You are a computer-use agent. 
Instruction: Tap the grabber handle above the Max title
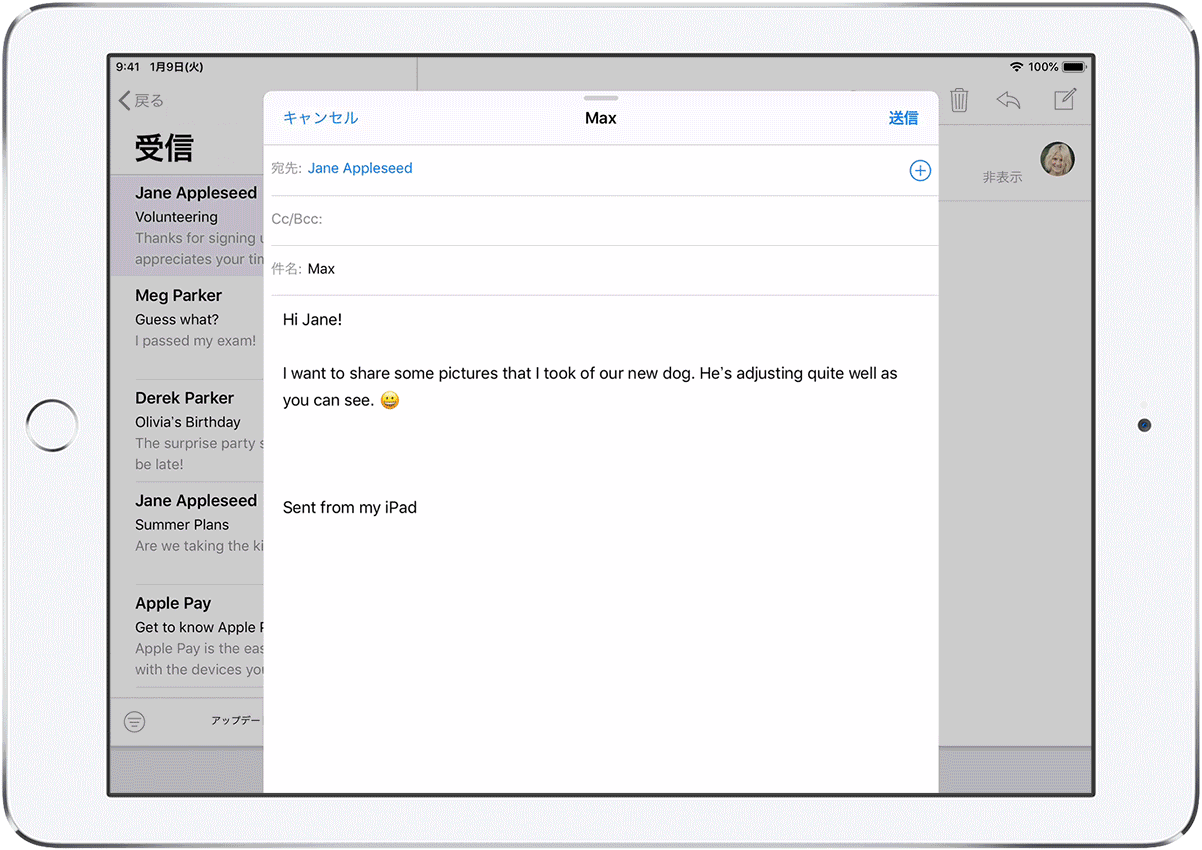pos(601,98)
